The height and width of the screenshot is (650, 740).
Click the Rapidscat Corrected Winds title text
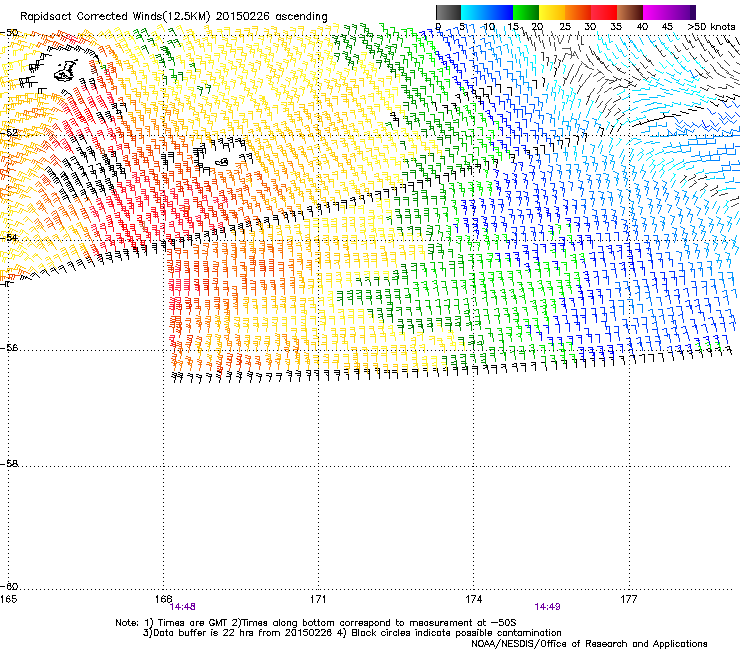pyautogui.click(x=174, y=17)
